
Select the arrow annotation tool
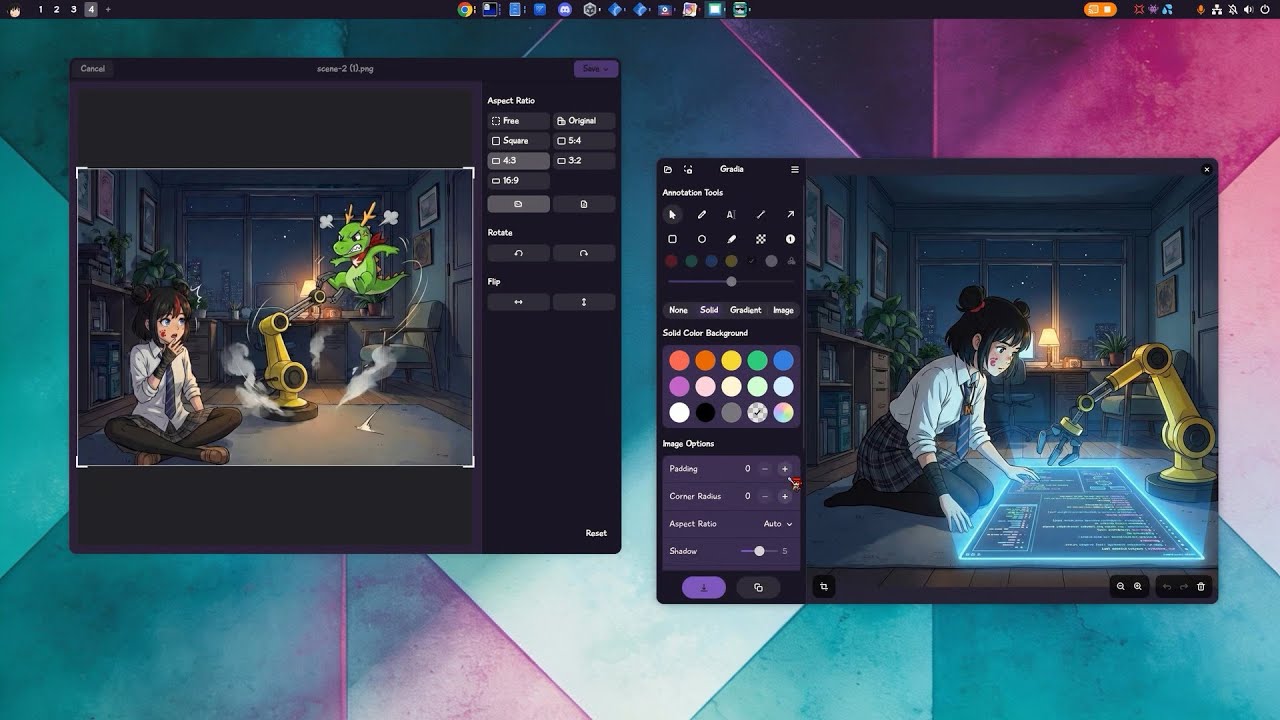point(790,214)
